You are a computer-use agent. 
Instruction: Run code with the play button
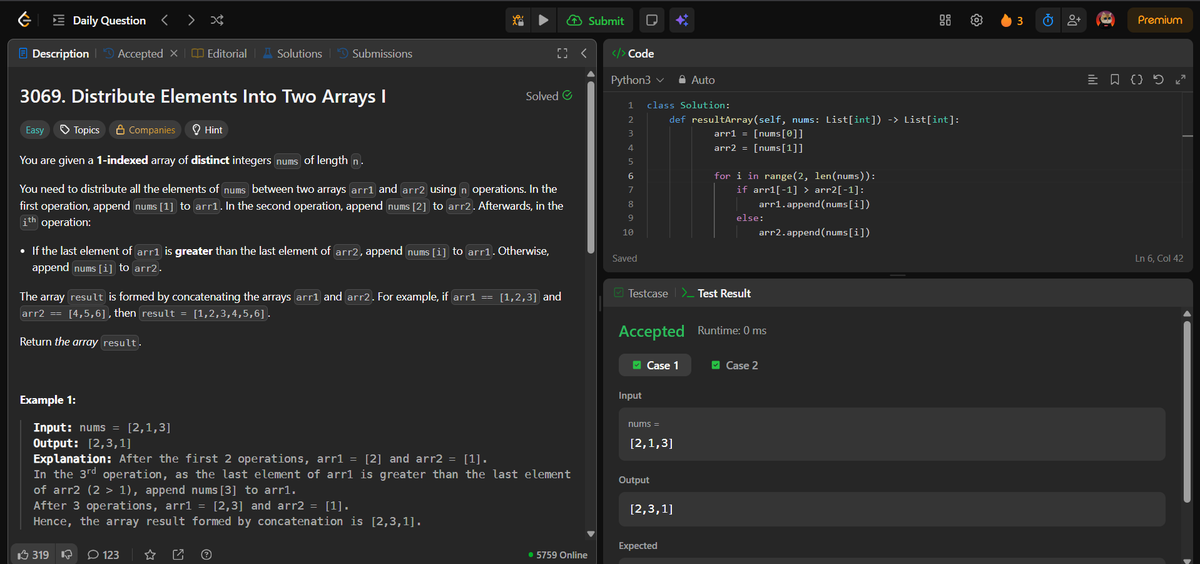(544, 20)
